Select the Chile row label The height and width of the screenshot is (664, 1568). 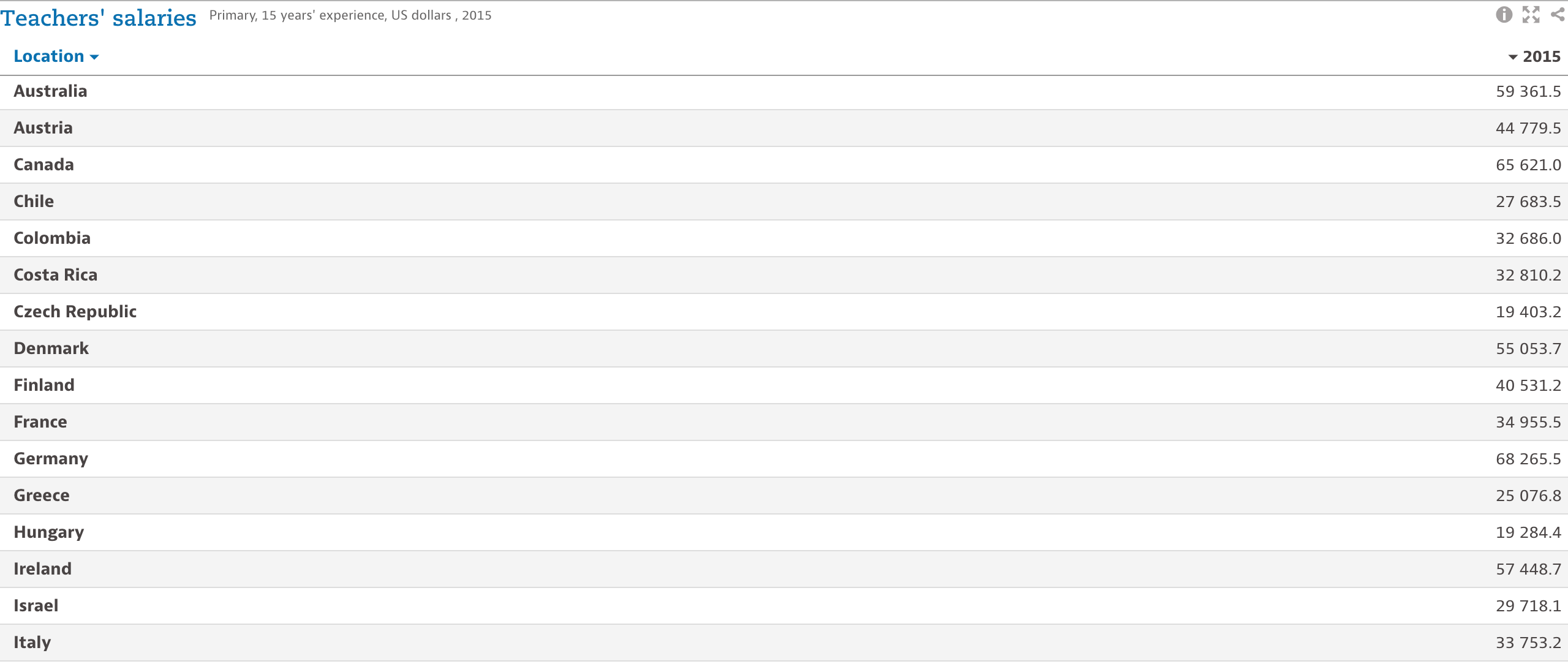[34, 202]
